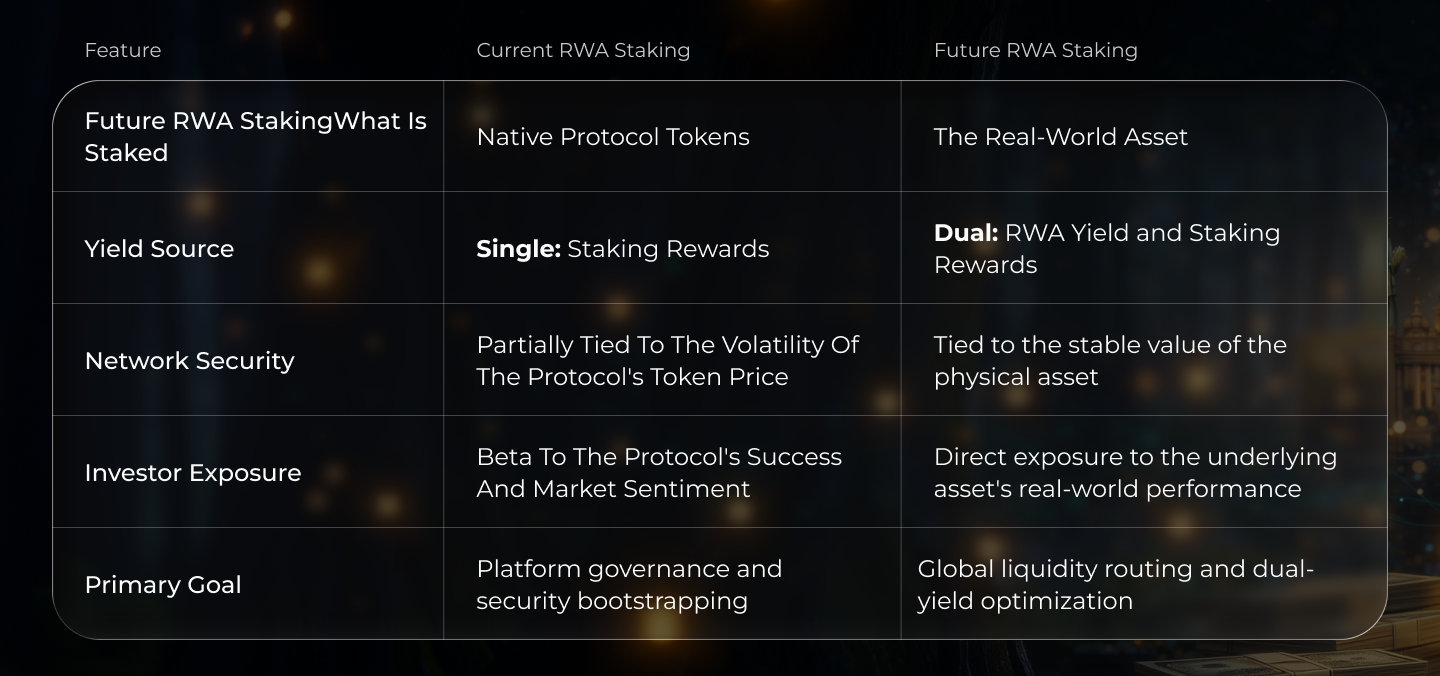Viewport: 1440px width, 676px height.
Task: Click the 'Single: Staking Rewards' cell
Action: pos(623,249)
